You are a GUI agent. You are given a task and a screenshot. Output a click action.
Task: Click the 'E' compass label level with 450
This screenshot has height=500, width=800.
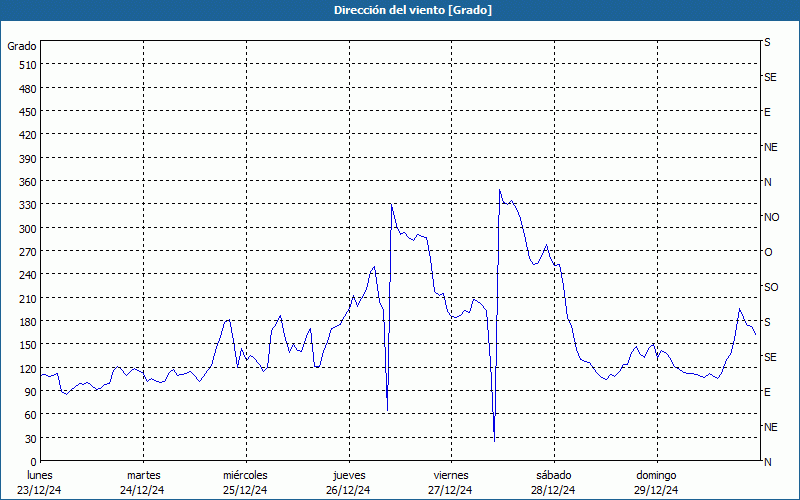(x=767, y=112)
